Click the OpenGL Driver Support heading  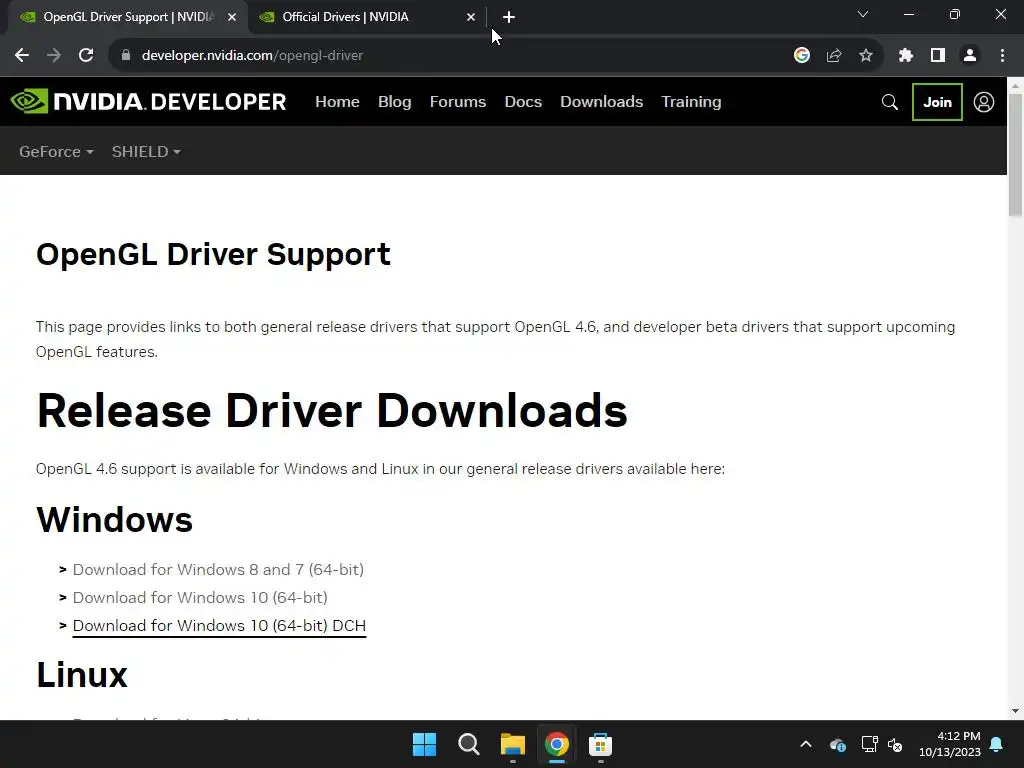click(x=213, y=254)
